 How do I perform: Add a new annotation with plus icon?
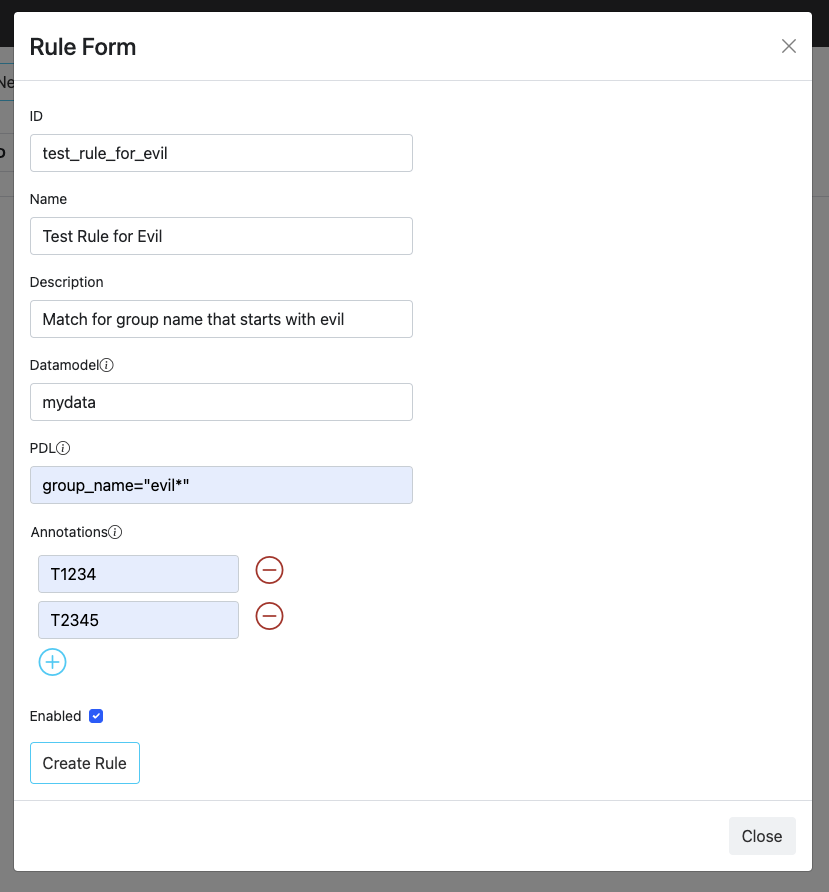52,662
